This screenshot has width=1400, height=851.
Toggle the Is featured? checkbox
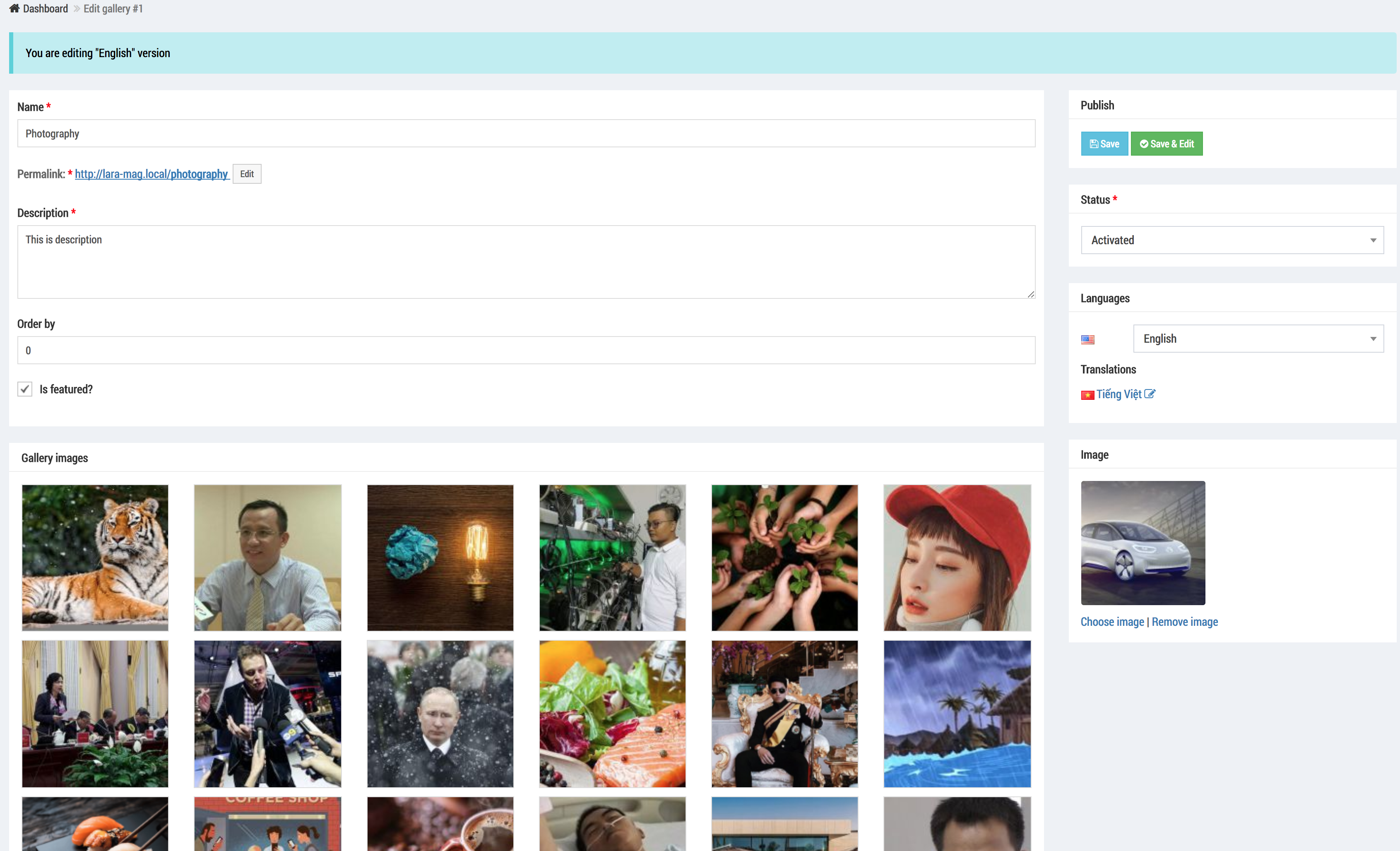click(x=24, y=389)
